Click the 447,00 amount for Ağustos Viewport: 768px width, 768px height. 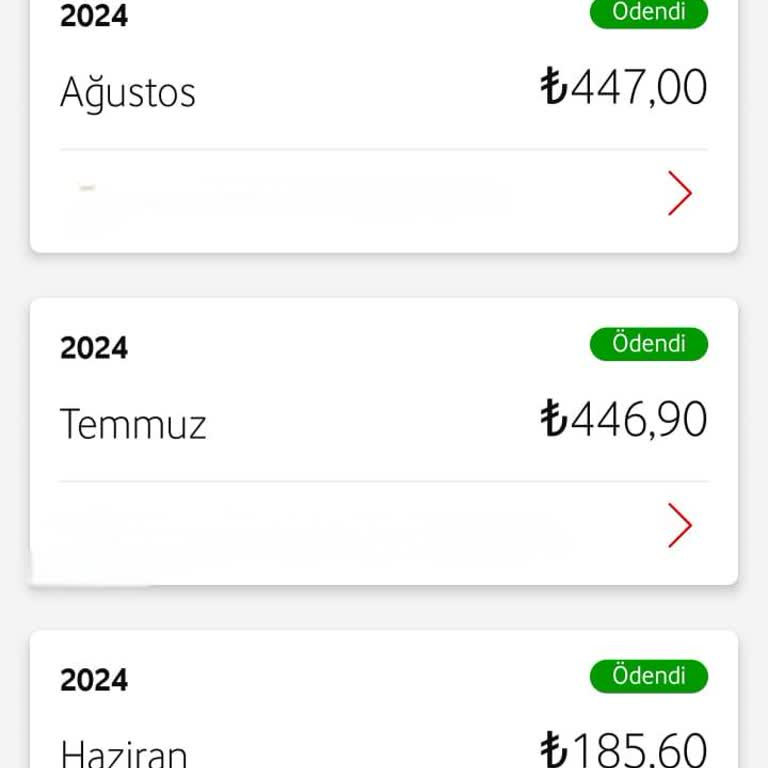[640, 87]
